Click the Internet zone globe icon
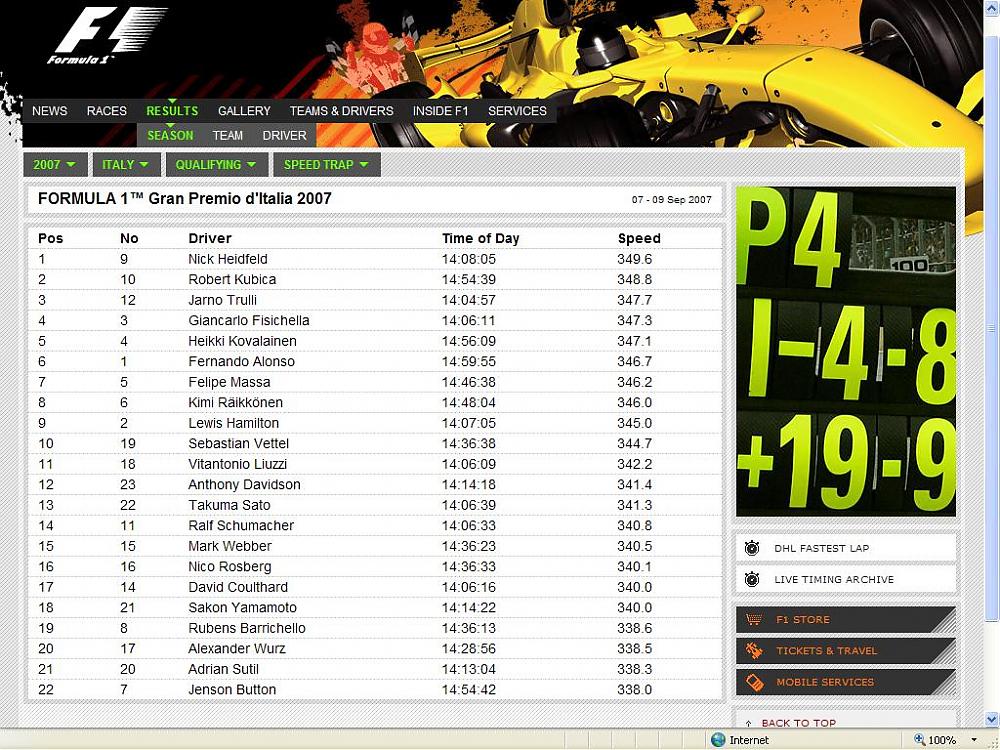1000x750 pixels. click(718, 740)
